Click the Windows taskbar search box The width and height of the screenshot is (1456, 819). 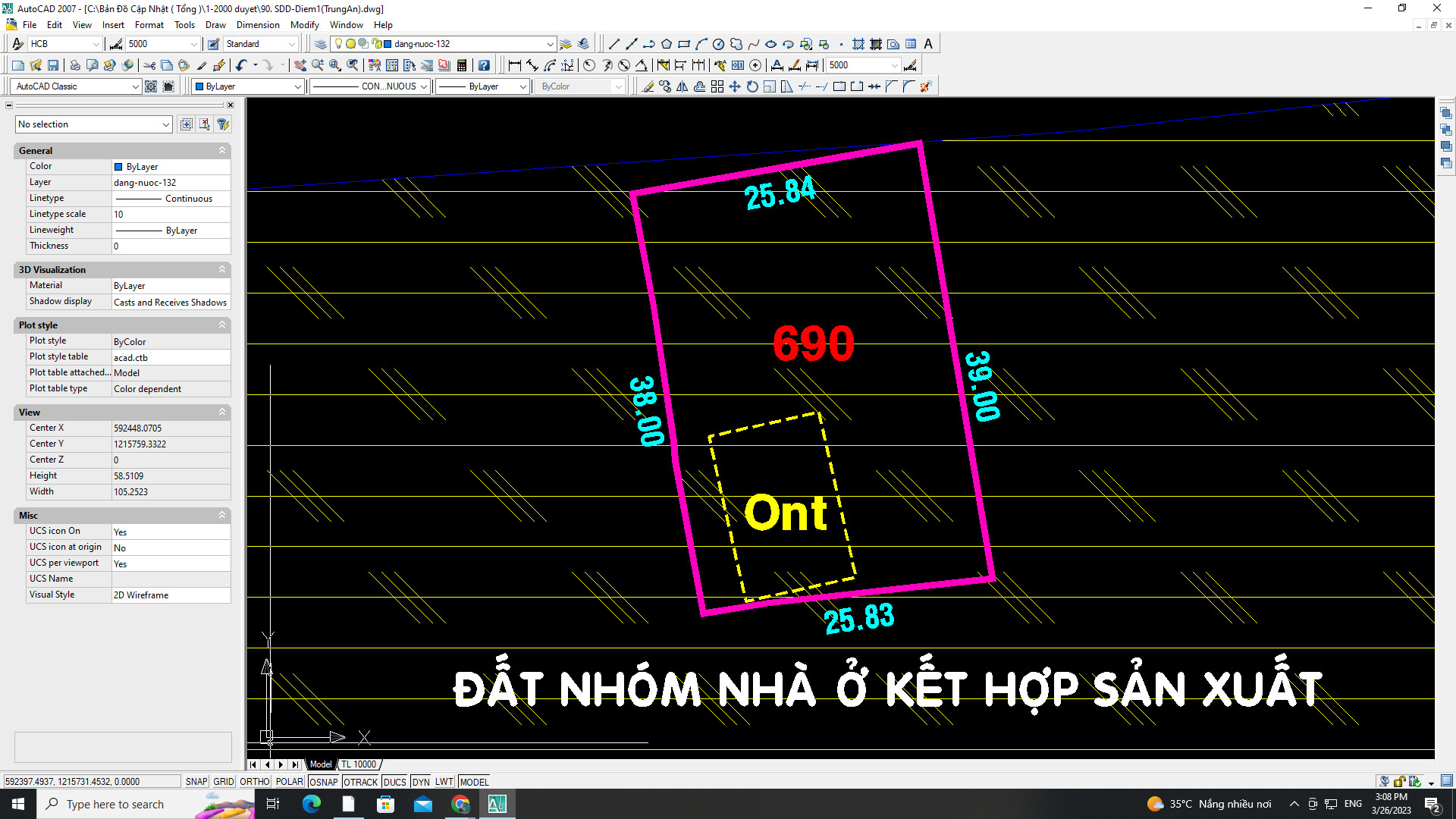click(114, 804)
